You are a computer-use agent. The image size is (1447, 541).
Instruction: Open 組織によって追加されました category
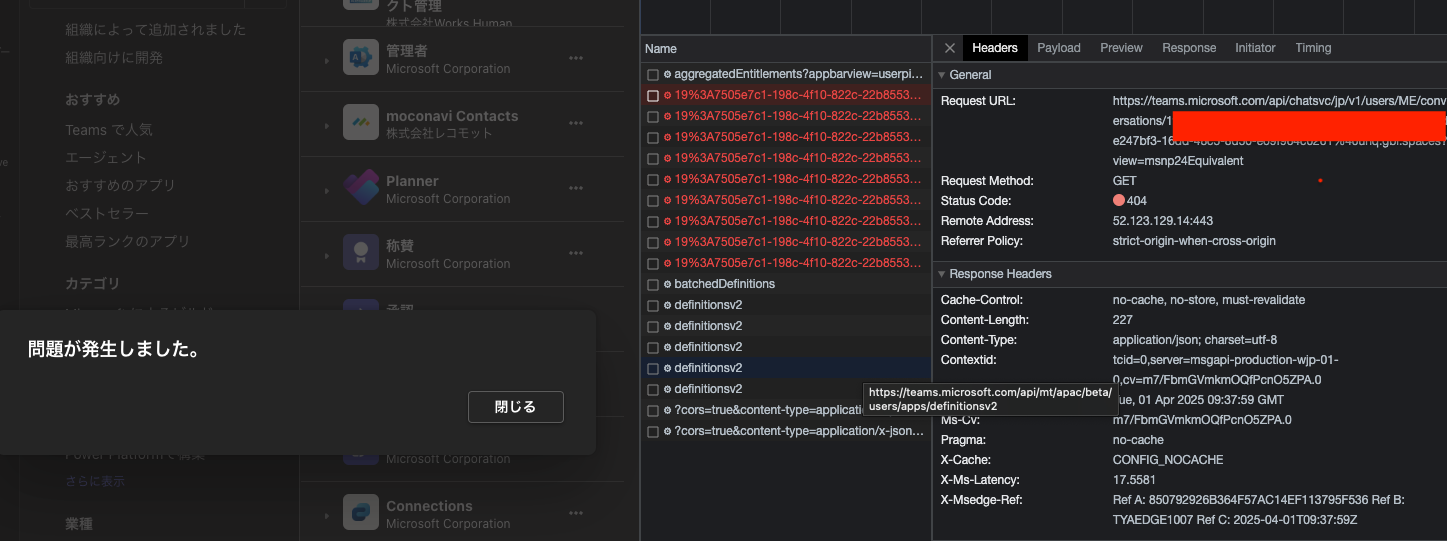click(155, 30)
